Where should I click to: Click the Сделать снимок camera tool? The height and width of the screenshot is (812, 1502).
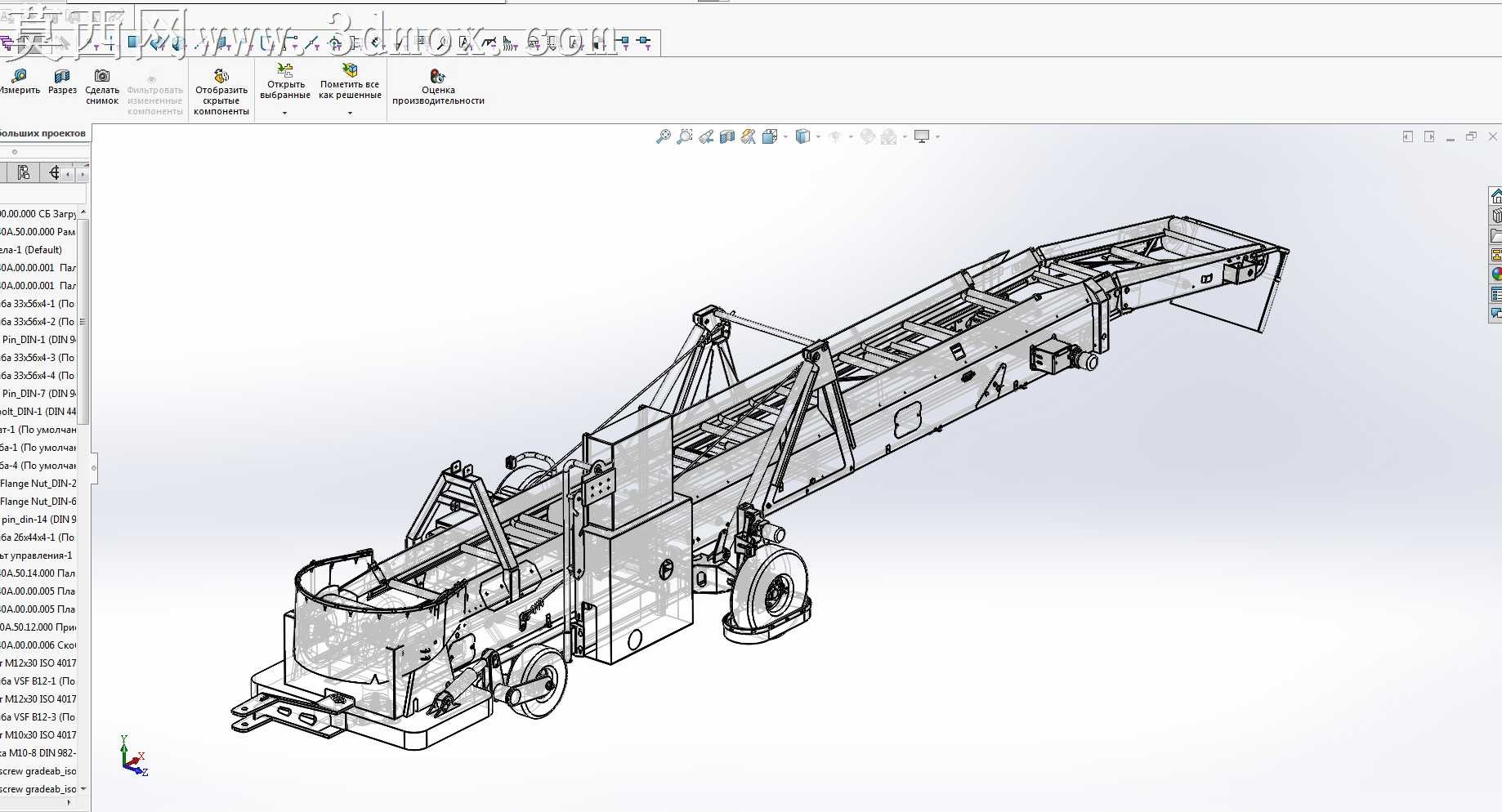[102, 87]
